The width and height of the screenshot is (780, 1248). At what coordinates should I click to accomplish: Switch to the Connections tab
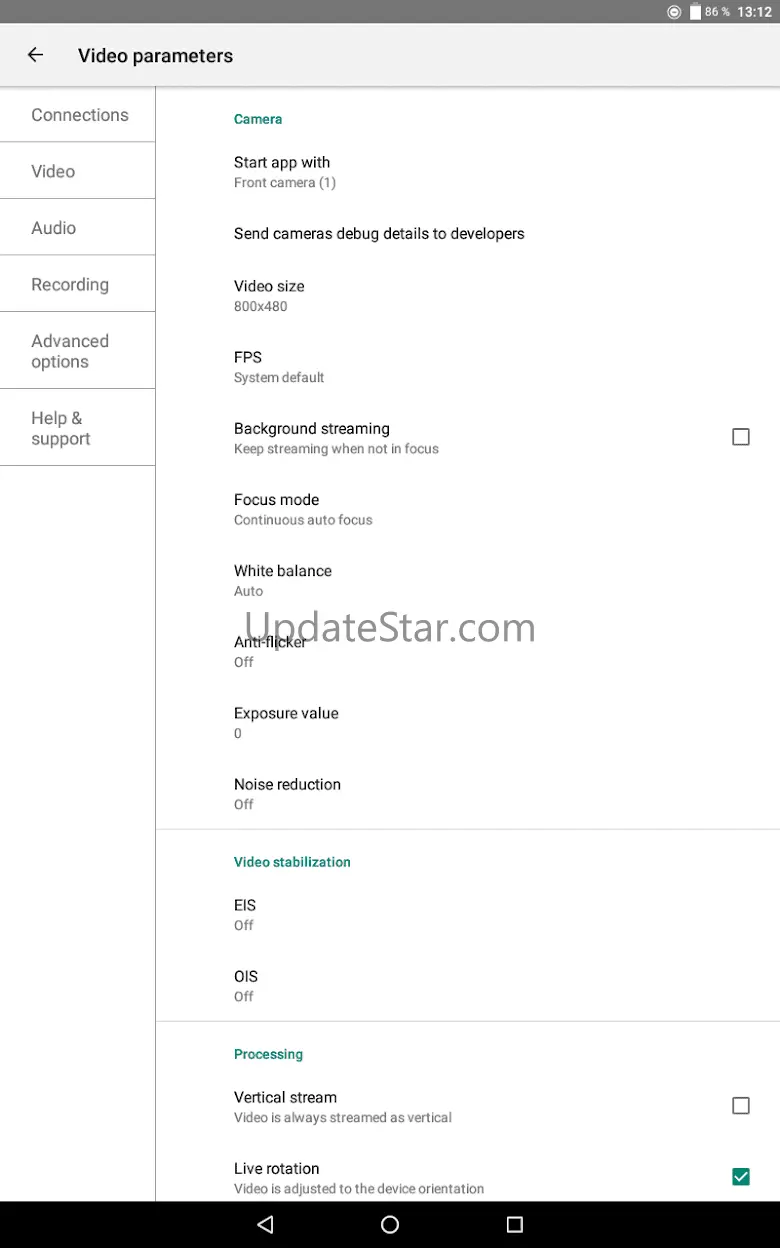coord(79,115)
